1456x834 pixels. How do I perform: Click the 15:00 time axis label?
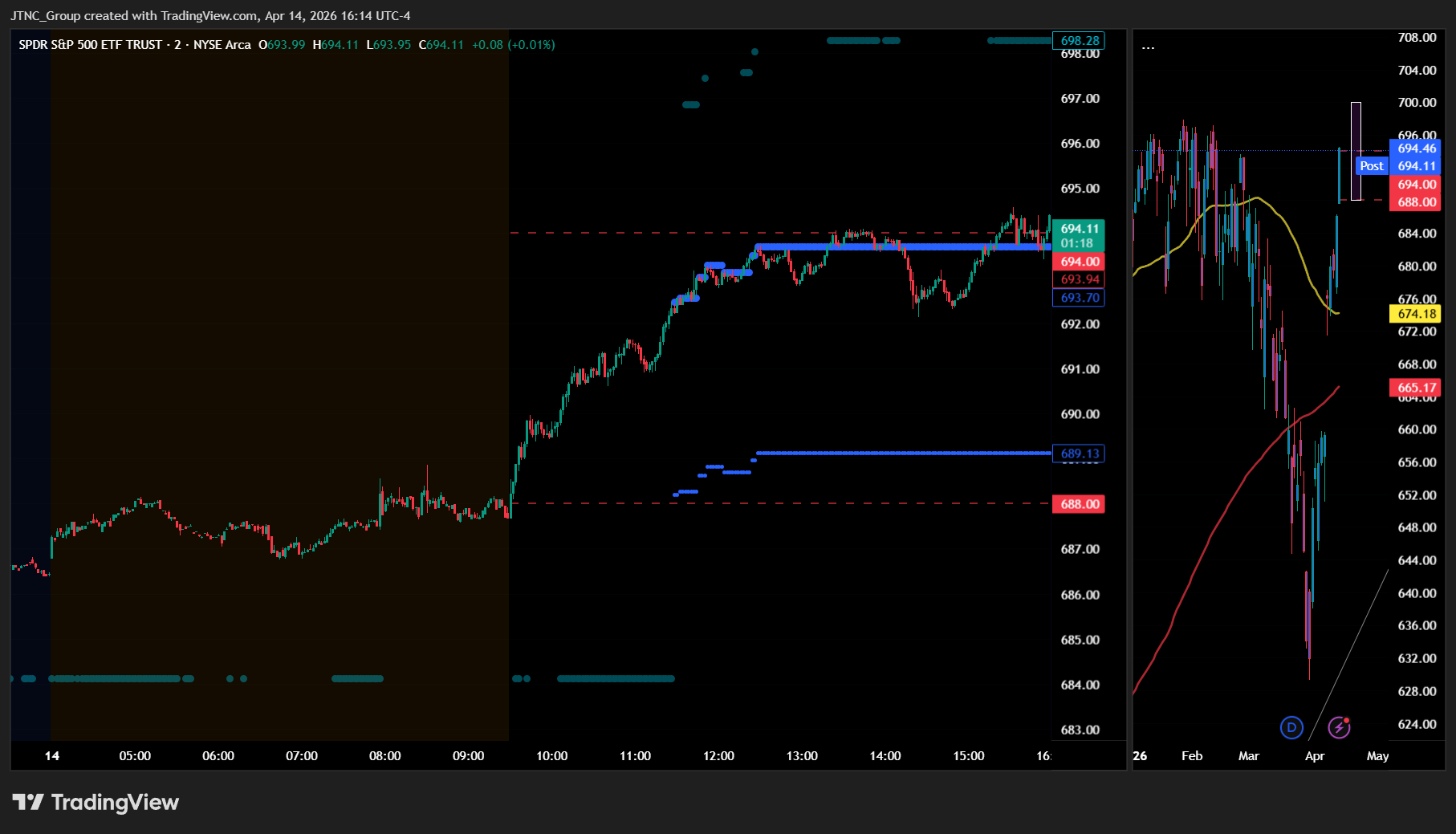[x=969, y=756]
